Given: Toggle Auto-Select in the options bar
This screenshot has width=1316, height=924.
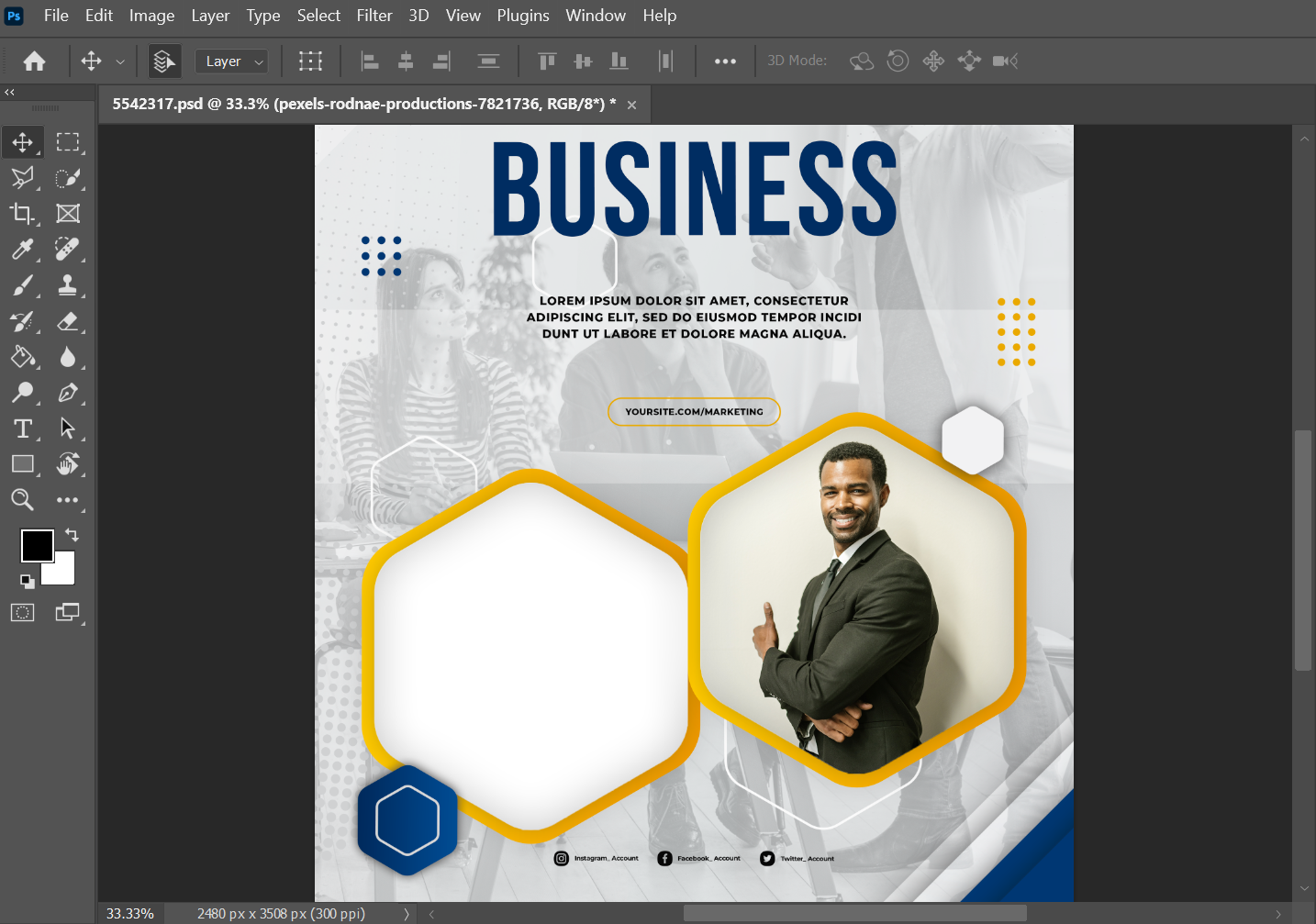Looking at the screenshot, I should [164, 61].
